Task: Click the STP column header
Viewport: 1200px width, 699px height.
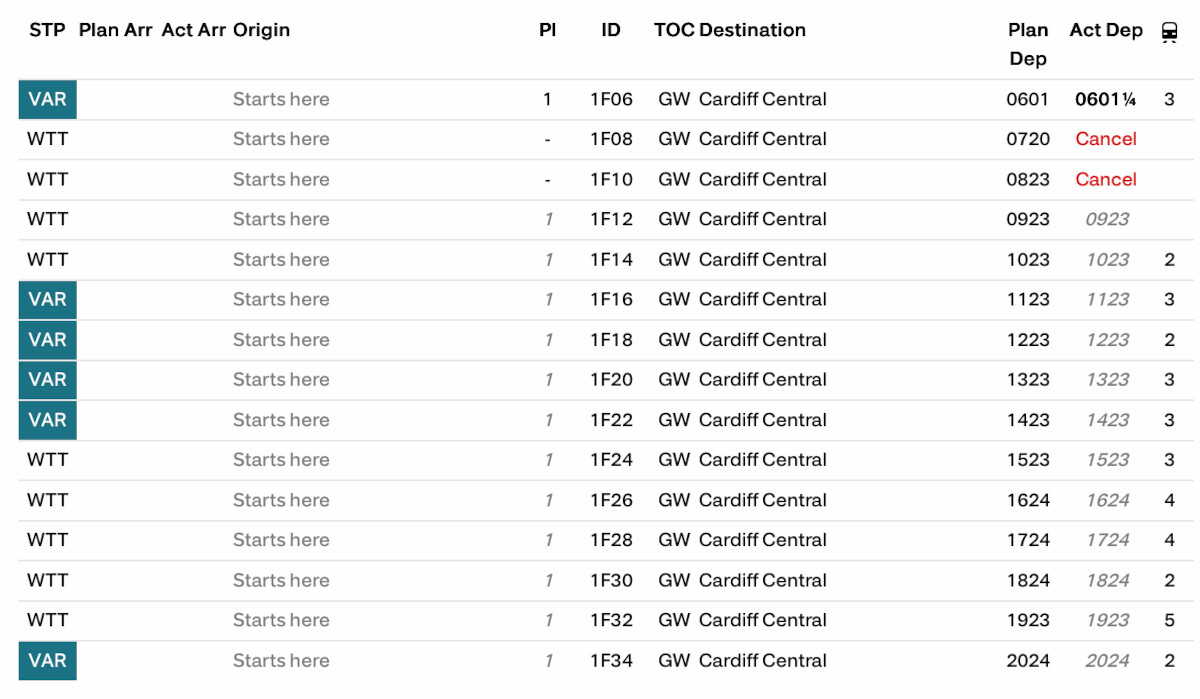Action: 47,30
